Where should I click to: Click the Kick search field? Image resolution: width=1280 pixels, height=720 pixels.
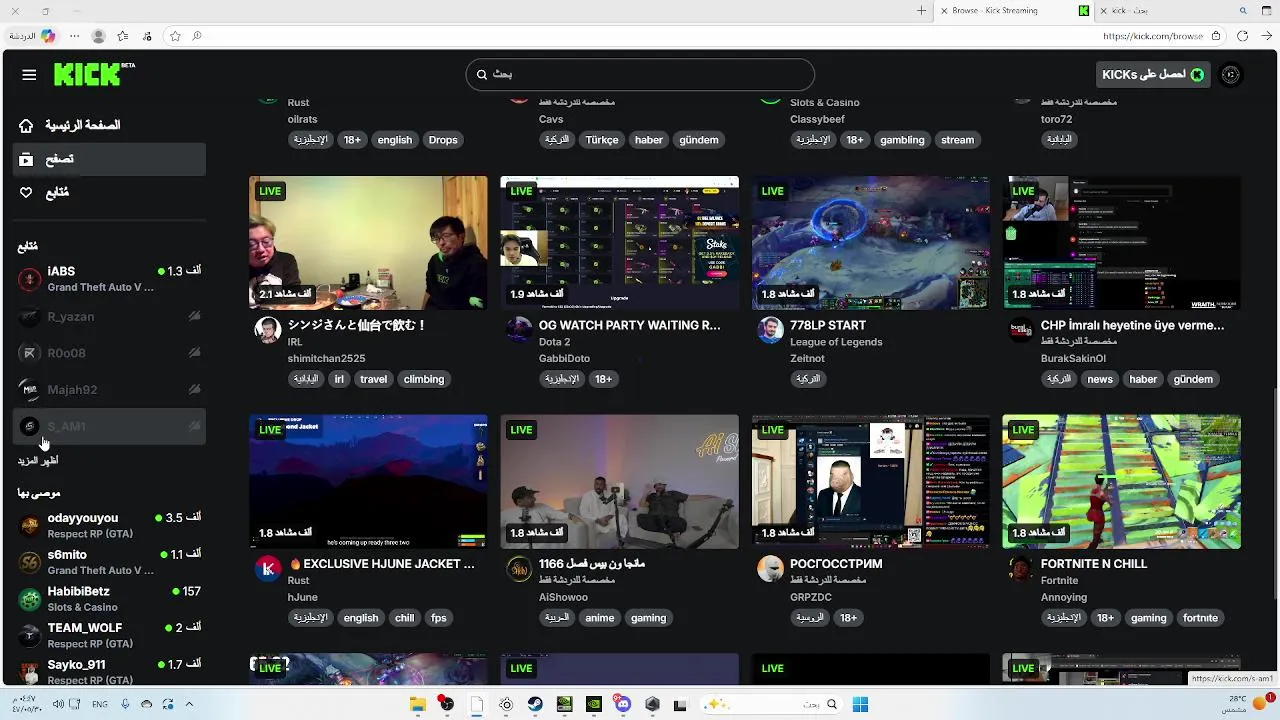click(640, 75)
